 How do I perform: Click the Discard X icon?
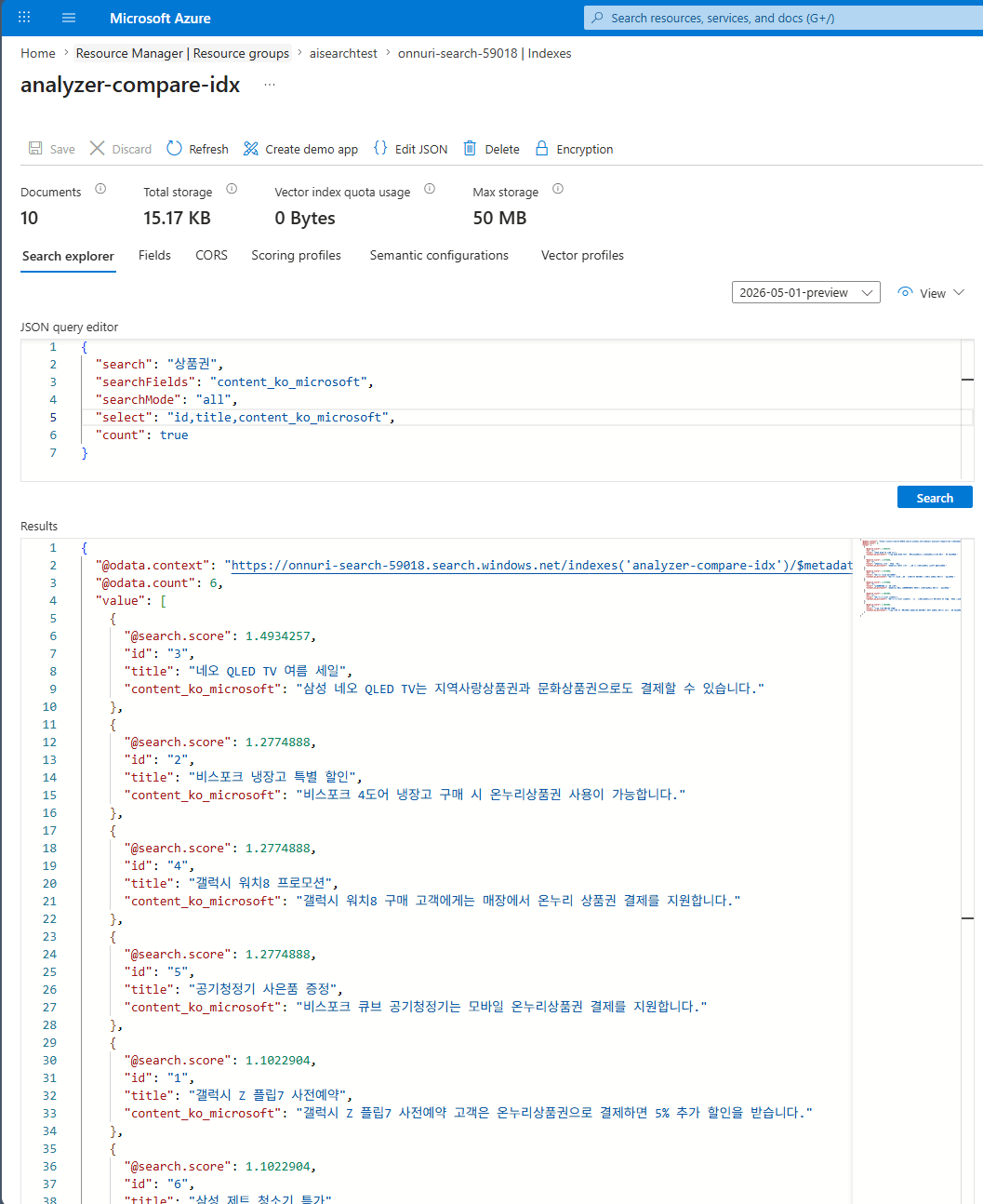[97, 148]
